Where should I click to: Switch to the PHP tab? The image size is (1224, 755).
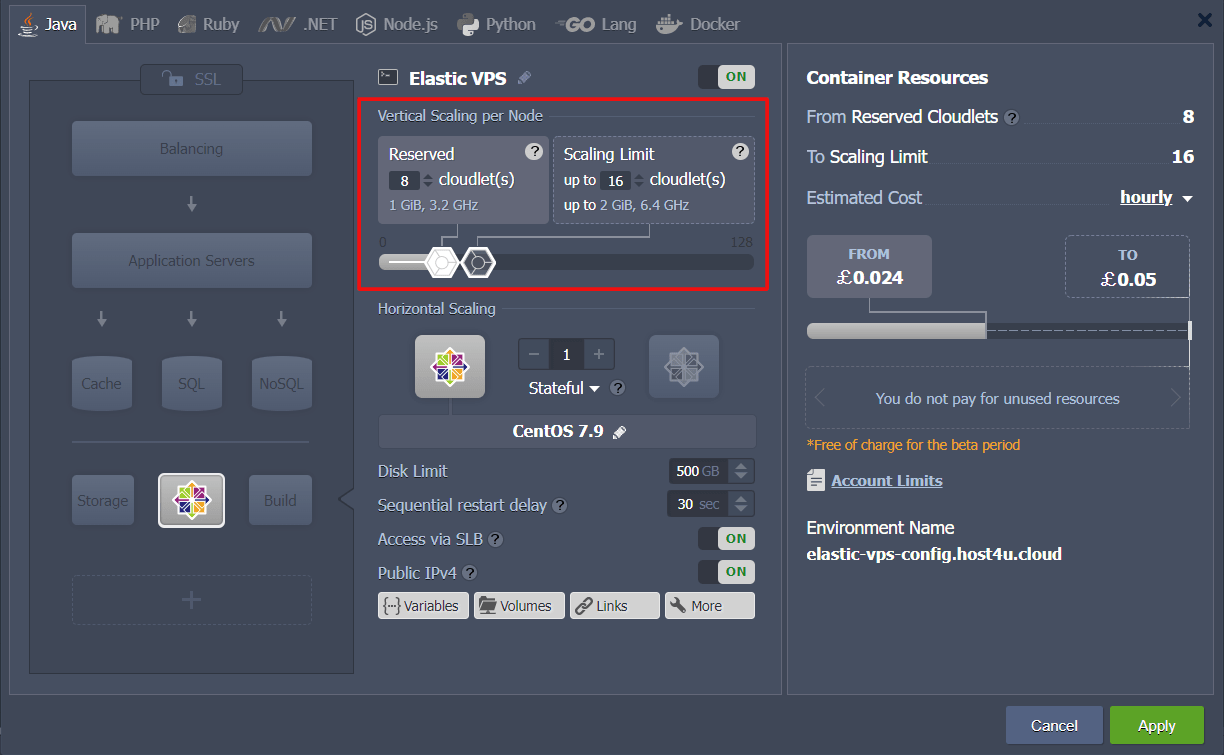pyautogui.click(x=127, y=24)
